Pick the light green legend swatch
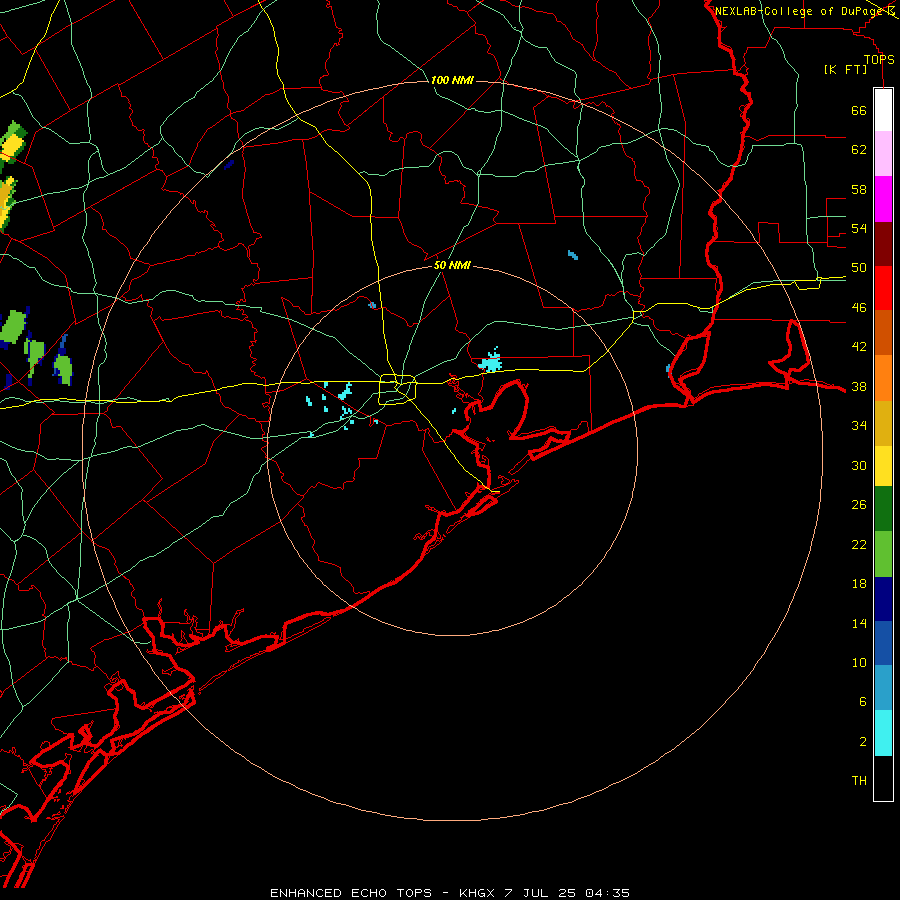900x900 pixels. pos(883,554)
